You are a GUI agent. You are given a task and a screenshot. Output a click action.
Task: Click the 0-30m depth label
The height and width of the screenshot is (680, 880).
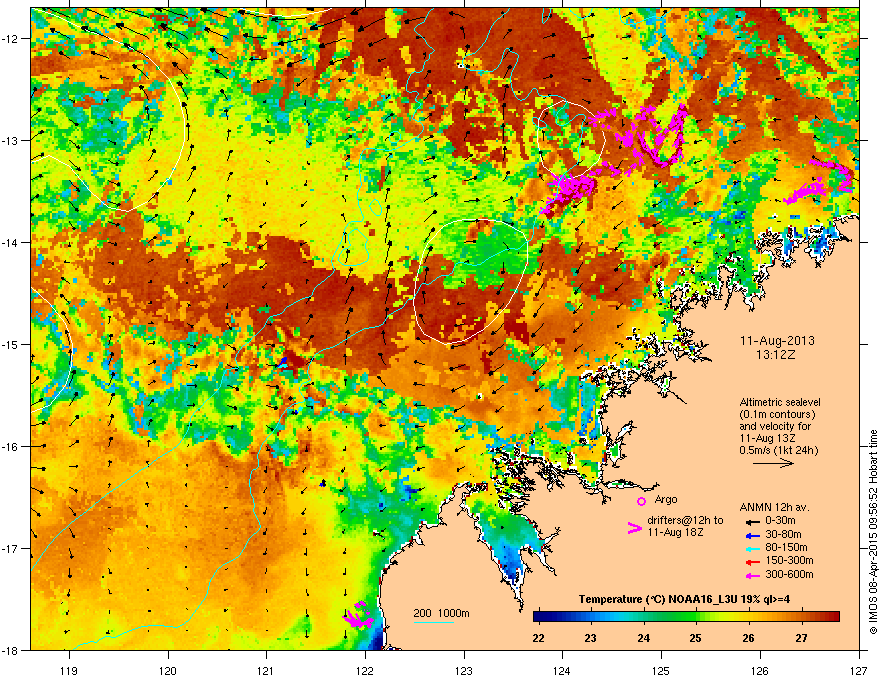(x=780, y=521)
